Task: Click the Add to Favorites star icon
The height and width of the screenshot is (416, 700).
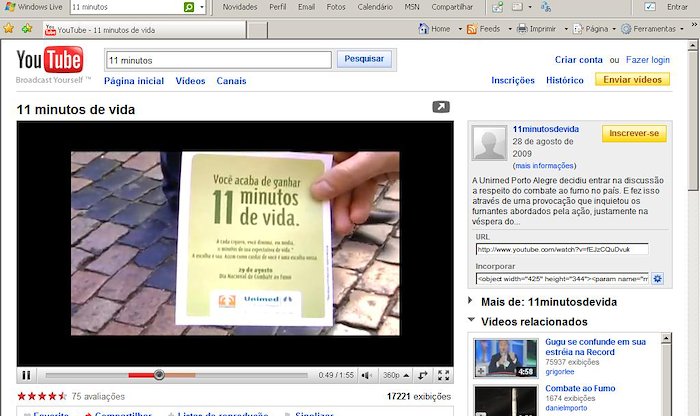Action: pos(27,29)
